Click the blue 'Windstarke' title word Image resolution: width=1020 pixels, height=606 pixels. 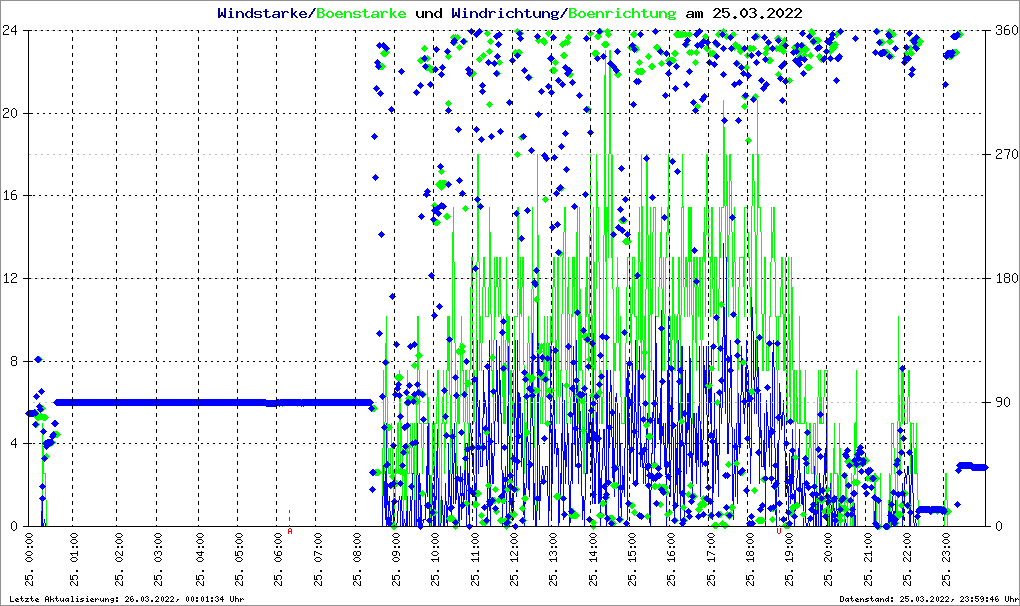(x=262, y=13)
